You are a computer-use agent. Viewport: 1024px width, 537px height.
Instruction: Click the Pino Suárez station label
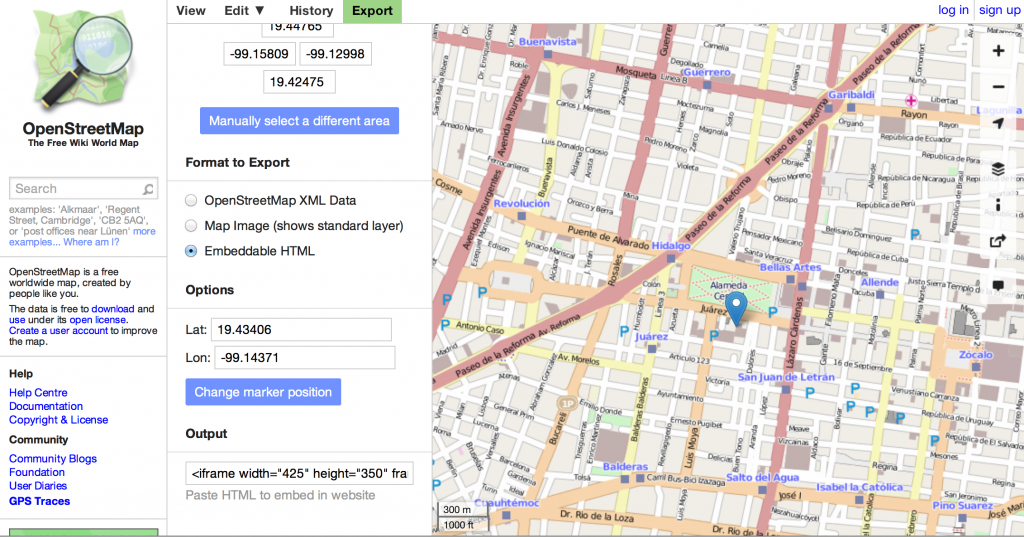(x=963, y=506)
